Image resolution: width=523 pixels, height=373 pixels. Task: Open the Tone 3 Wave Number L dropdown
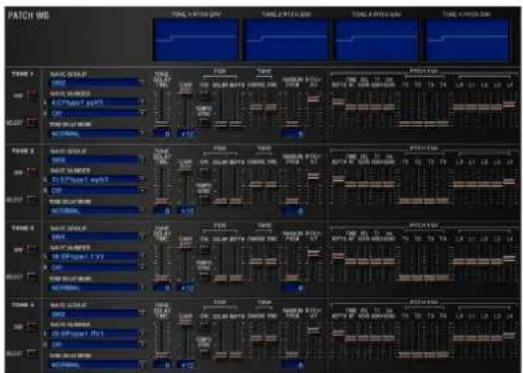coord(96,256)
